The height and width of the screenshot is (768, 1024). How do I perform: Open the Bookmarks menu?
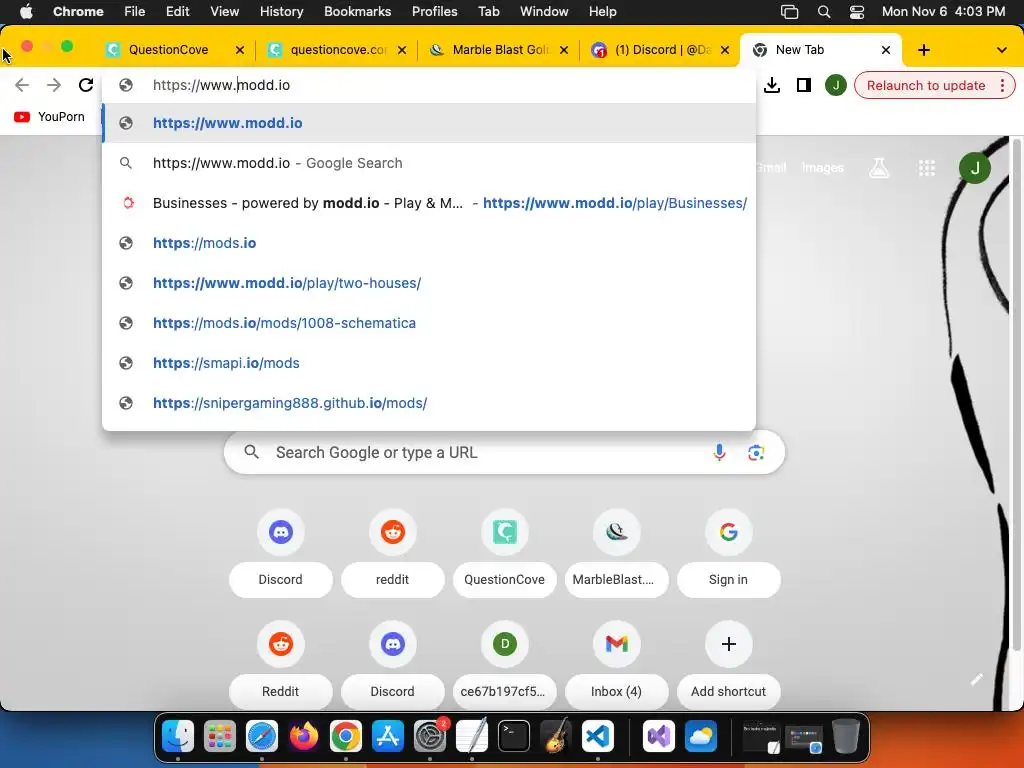357,11
